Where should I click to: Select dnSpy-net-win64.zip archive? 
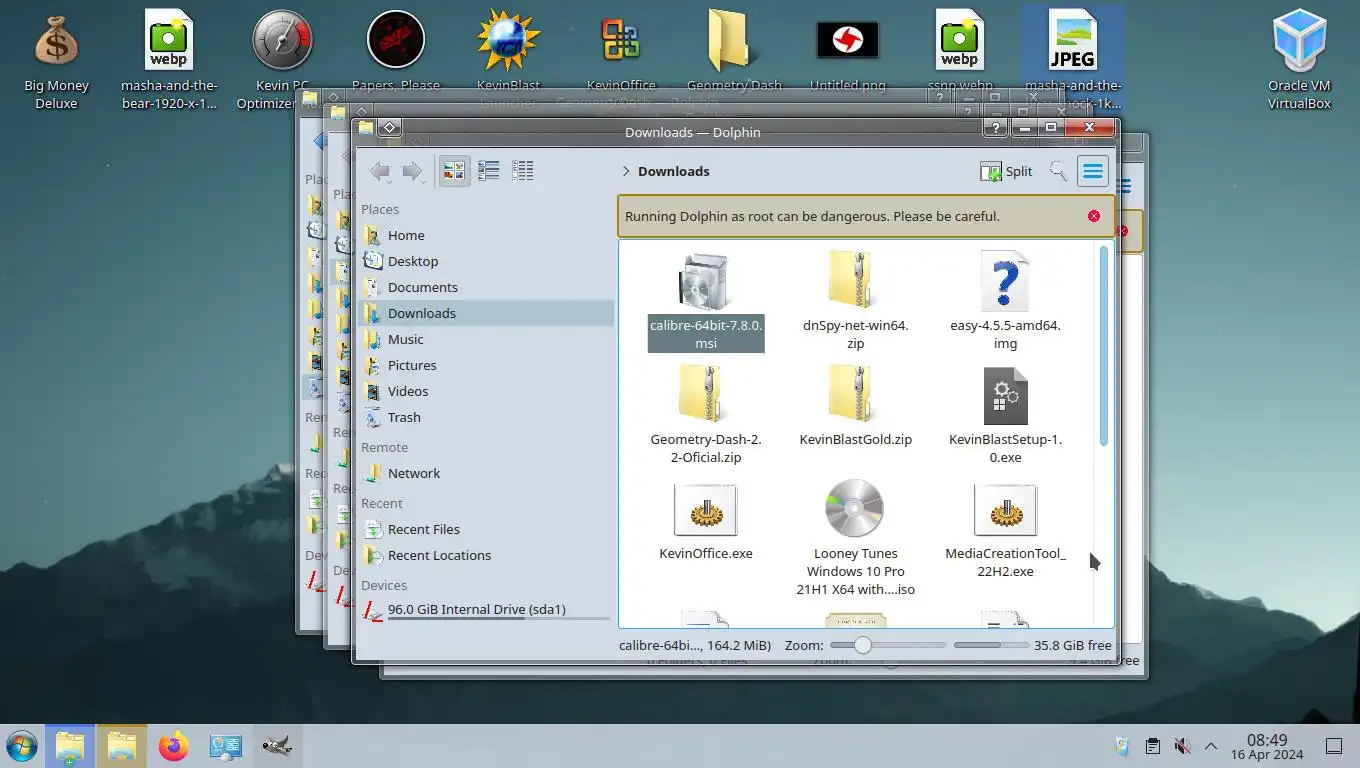coord(856,301)
